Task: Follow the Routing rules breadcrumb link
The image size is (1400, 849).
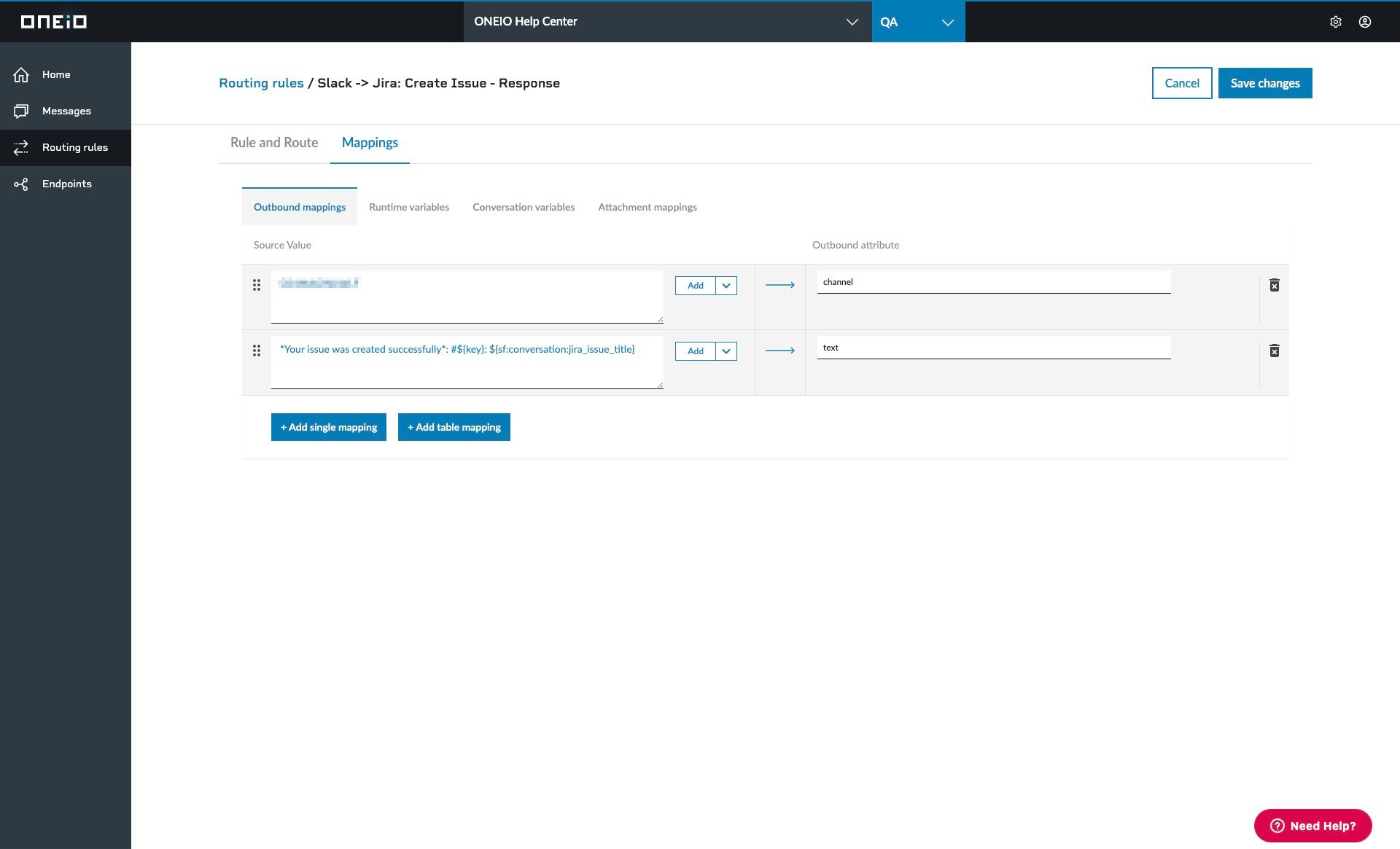Action: tap(261, 83)
